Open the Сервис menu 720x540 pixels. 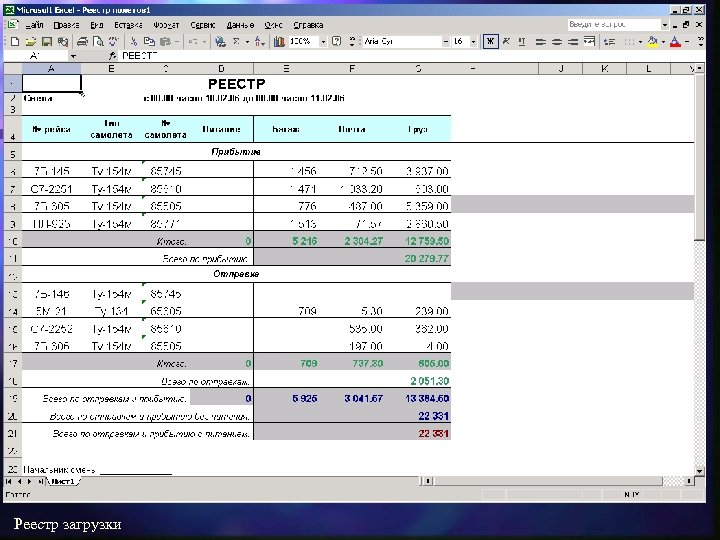click(x=202, y=25)
